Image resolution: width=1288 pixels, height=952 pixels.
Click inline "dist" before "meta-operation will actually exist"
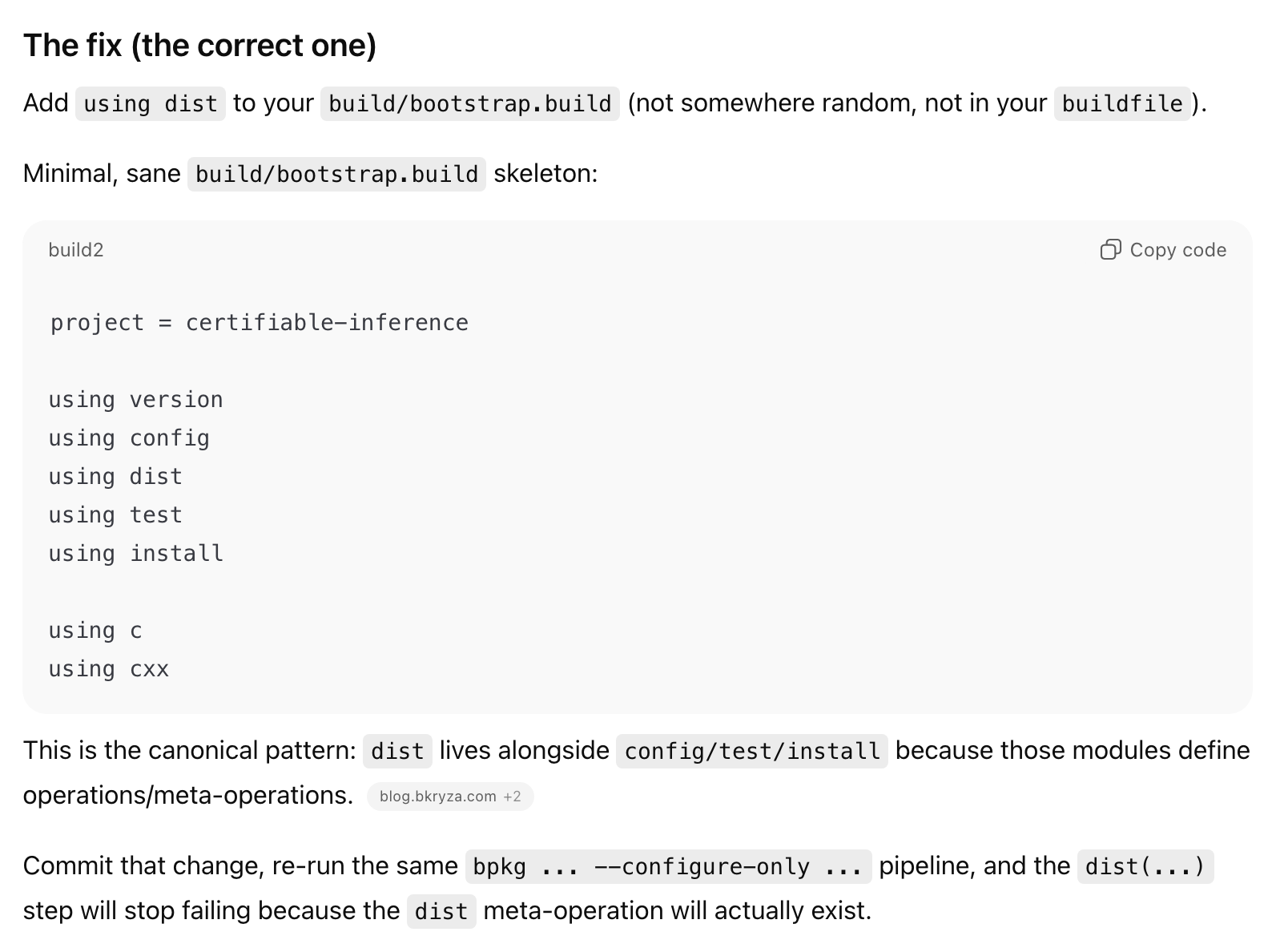(x=441, y=912)
